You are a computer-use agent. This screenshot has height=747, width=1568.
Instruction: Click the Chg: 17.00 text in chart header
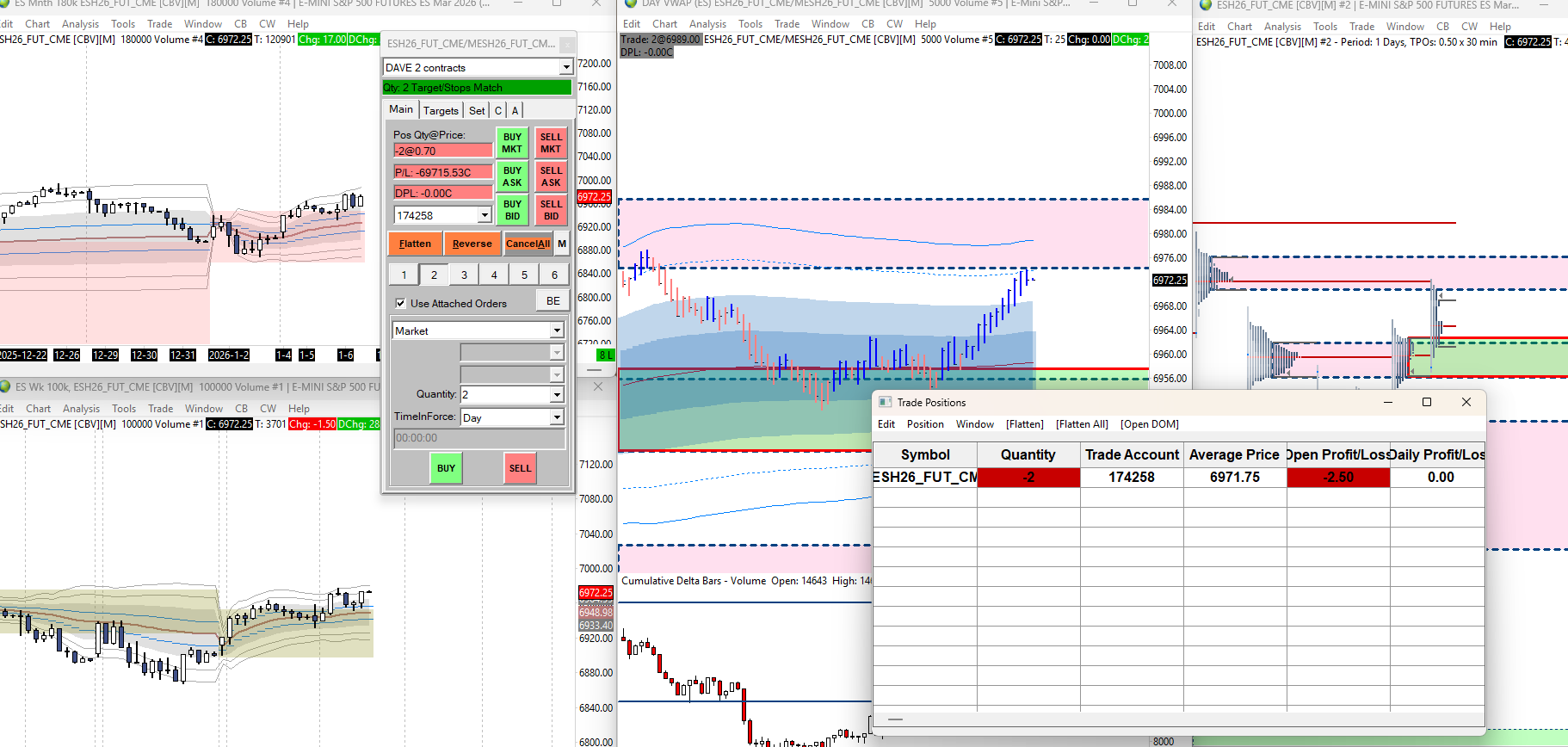tap(323, 40)
